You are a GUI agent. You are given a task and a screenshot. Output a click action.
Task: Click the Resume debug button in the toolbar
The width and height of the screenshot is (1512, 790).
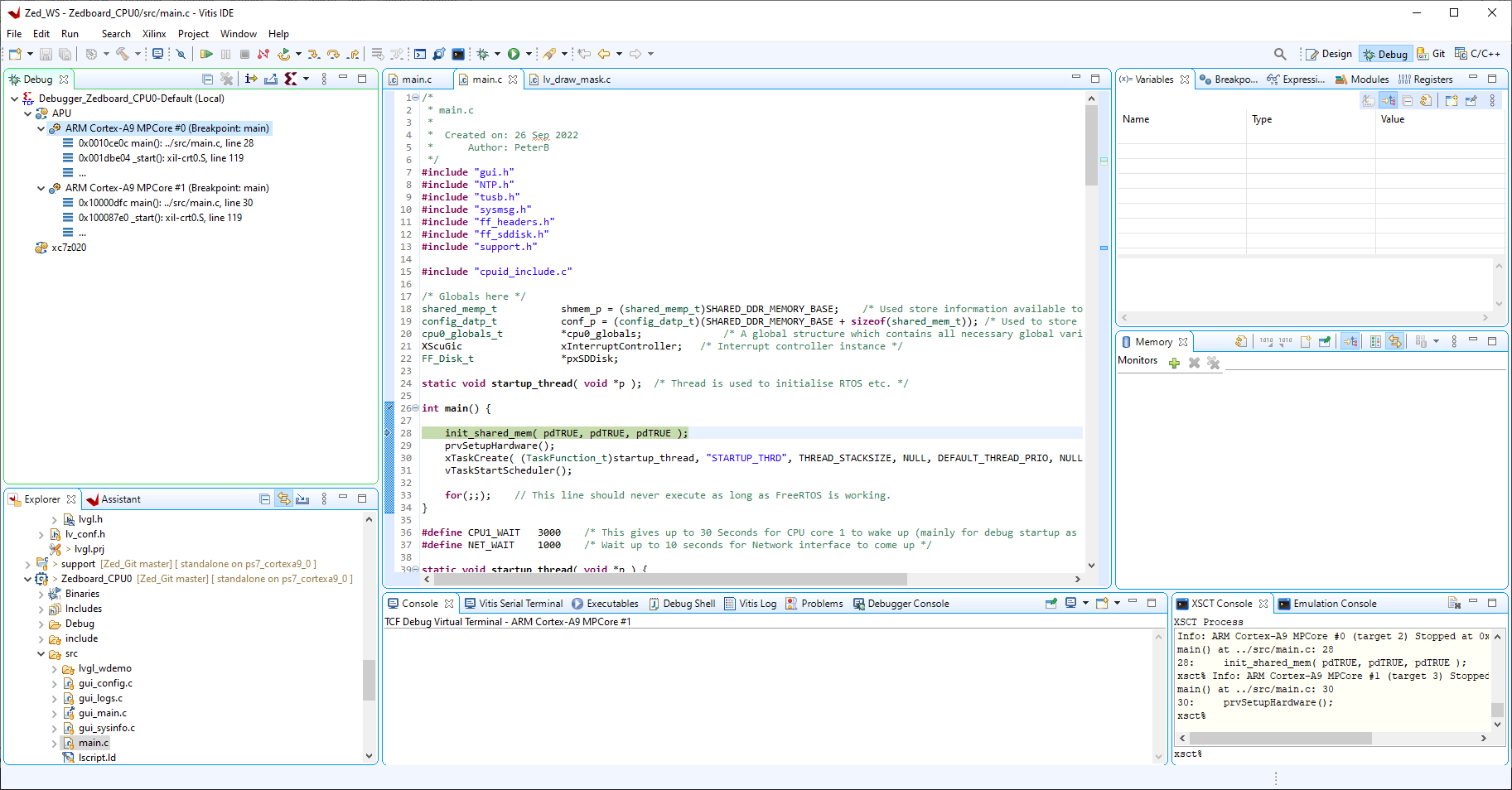[x=206, y=54]
